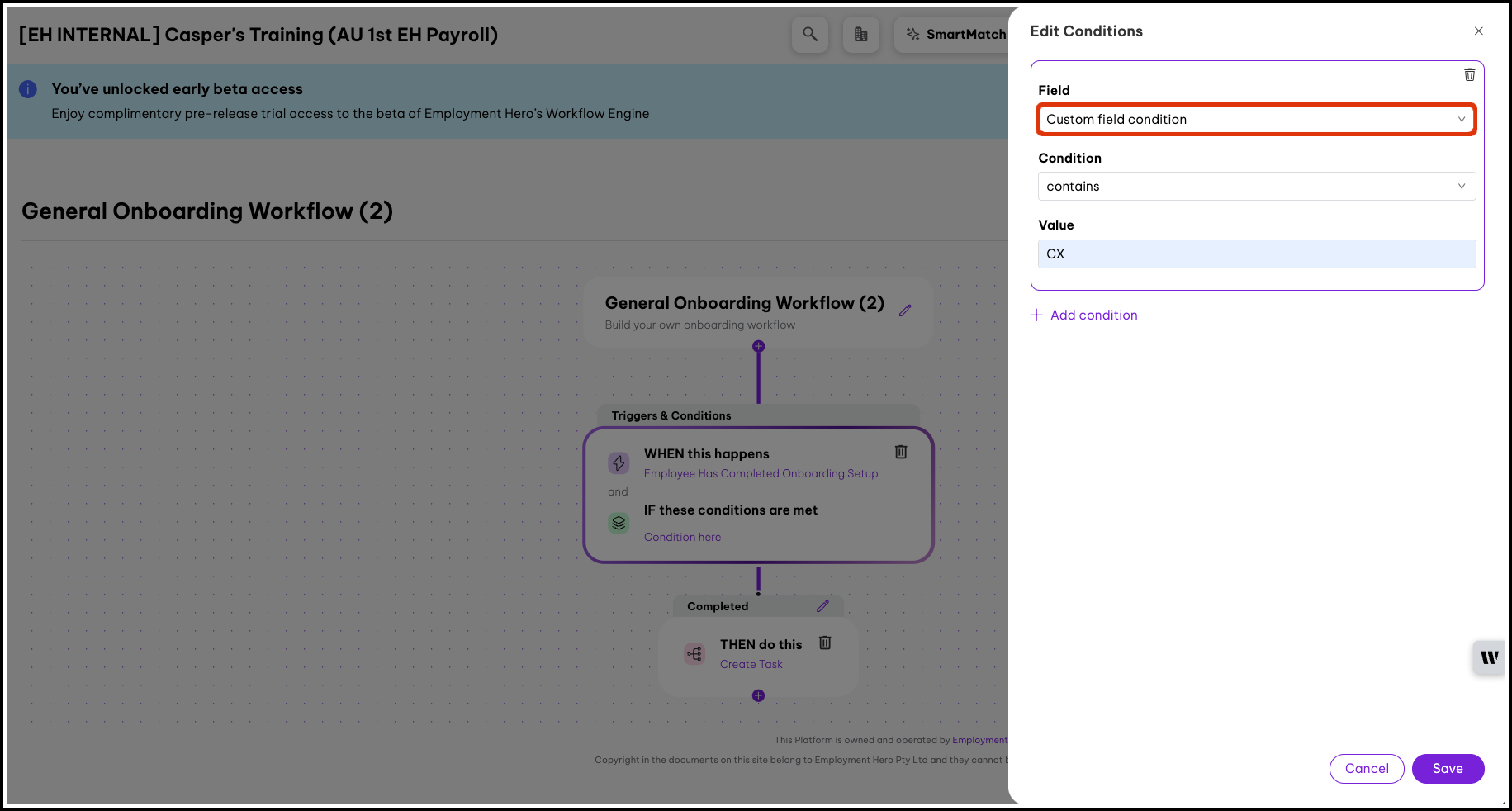Save the edited conditions
This screenshot has height=811, width=1512.
(x=1447, y=769)
